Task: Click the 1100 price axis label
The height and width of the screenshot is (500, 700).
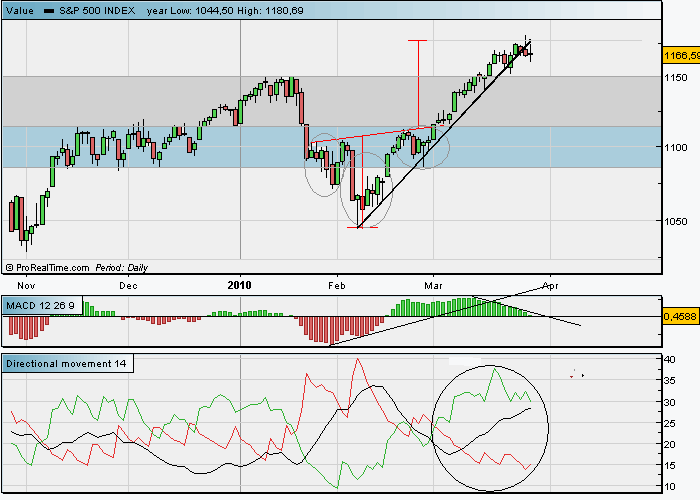Action: pyautogui.click(x=675, y=147)
